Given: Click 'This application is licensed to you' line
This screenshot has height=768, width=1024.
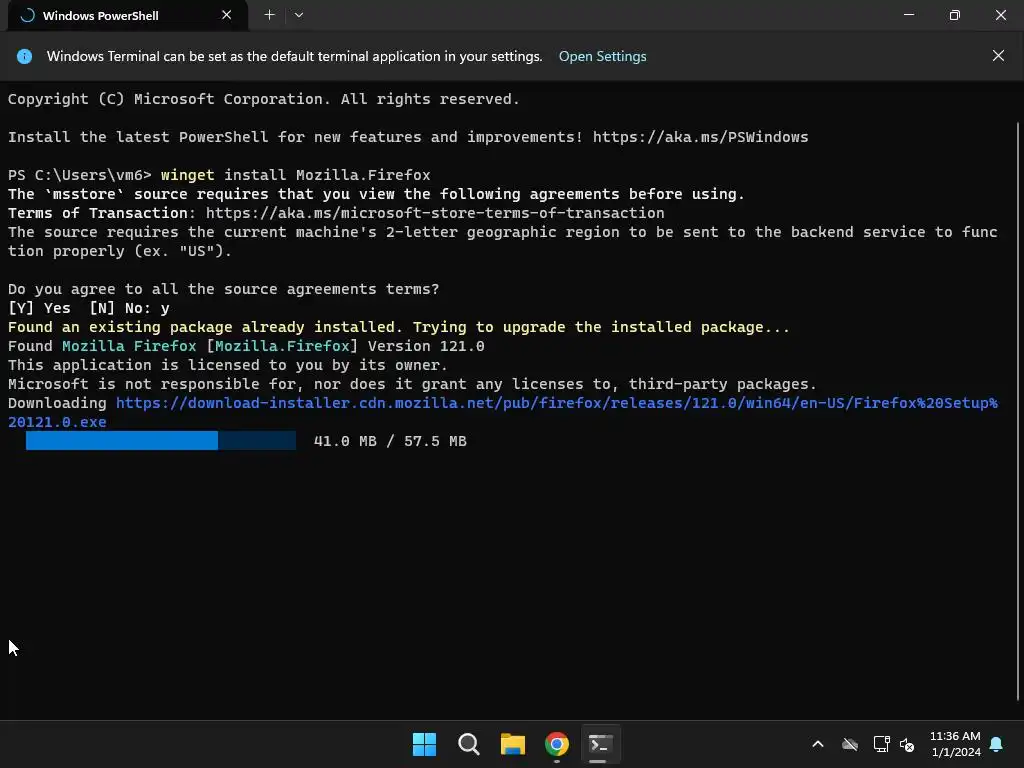Looking at the screenshot, I should pyautogui.click(x=227, y=365).
